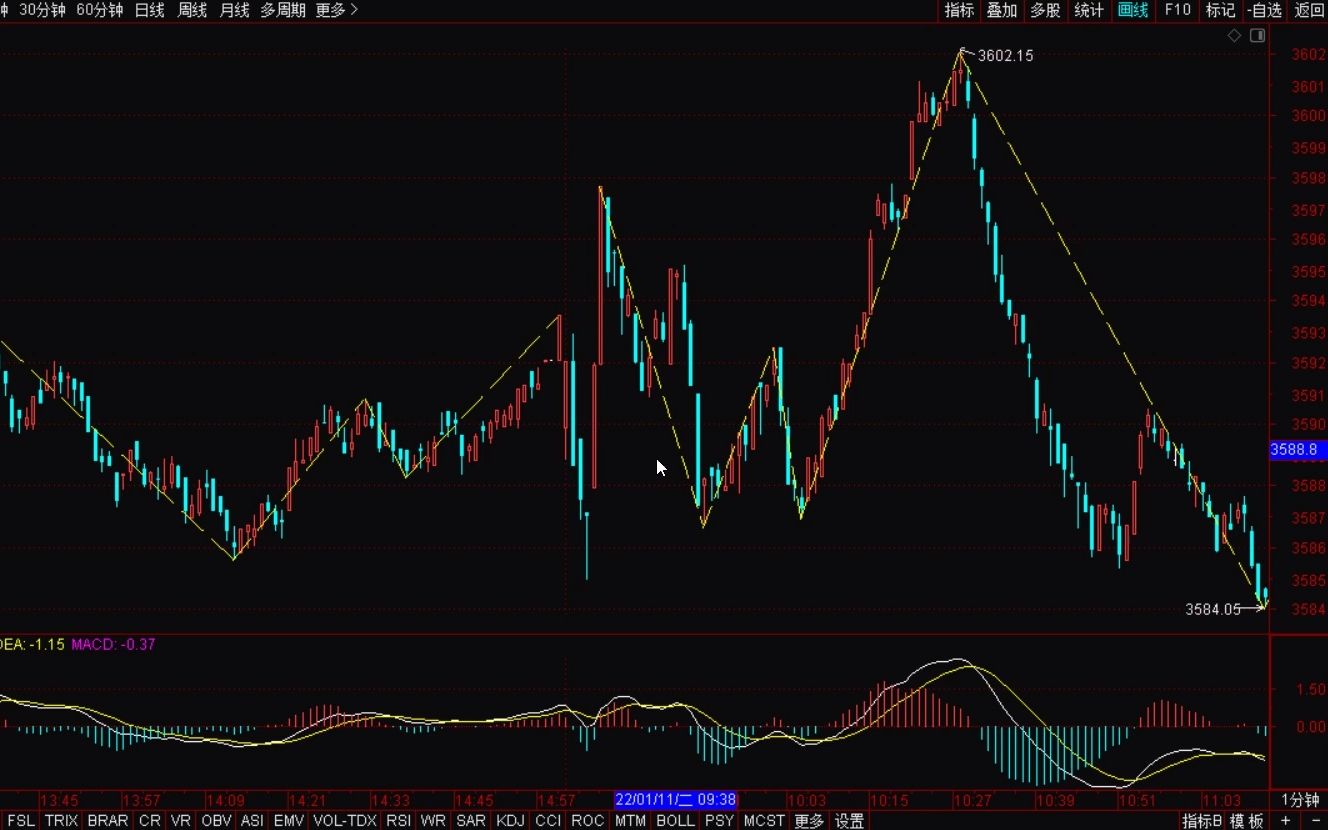
Task: Select the PSY indicator tab
Action: click(719, 821)
